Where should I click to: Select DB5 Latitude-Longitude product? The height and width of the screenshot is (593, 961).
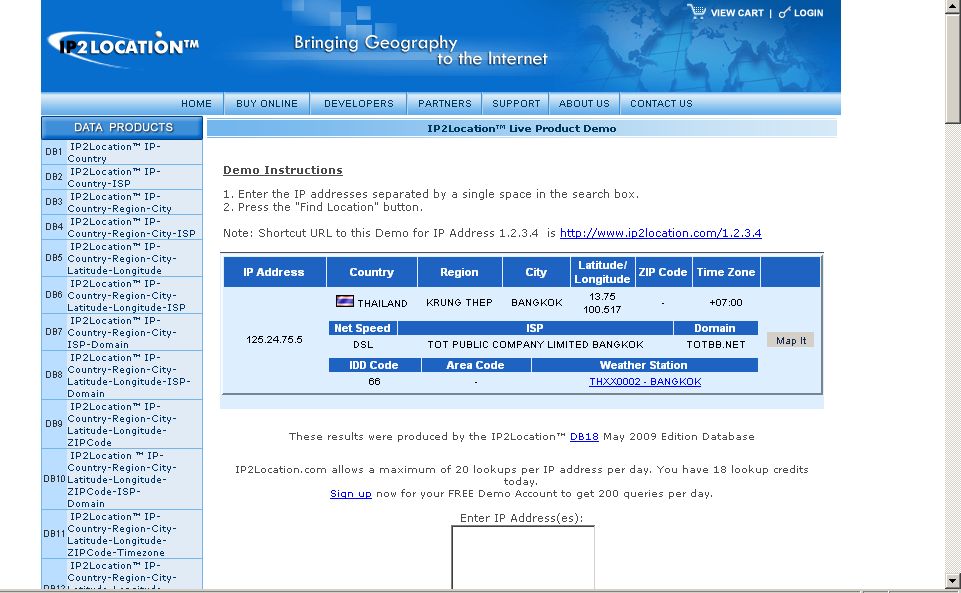[x=122, y=259]
